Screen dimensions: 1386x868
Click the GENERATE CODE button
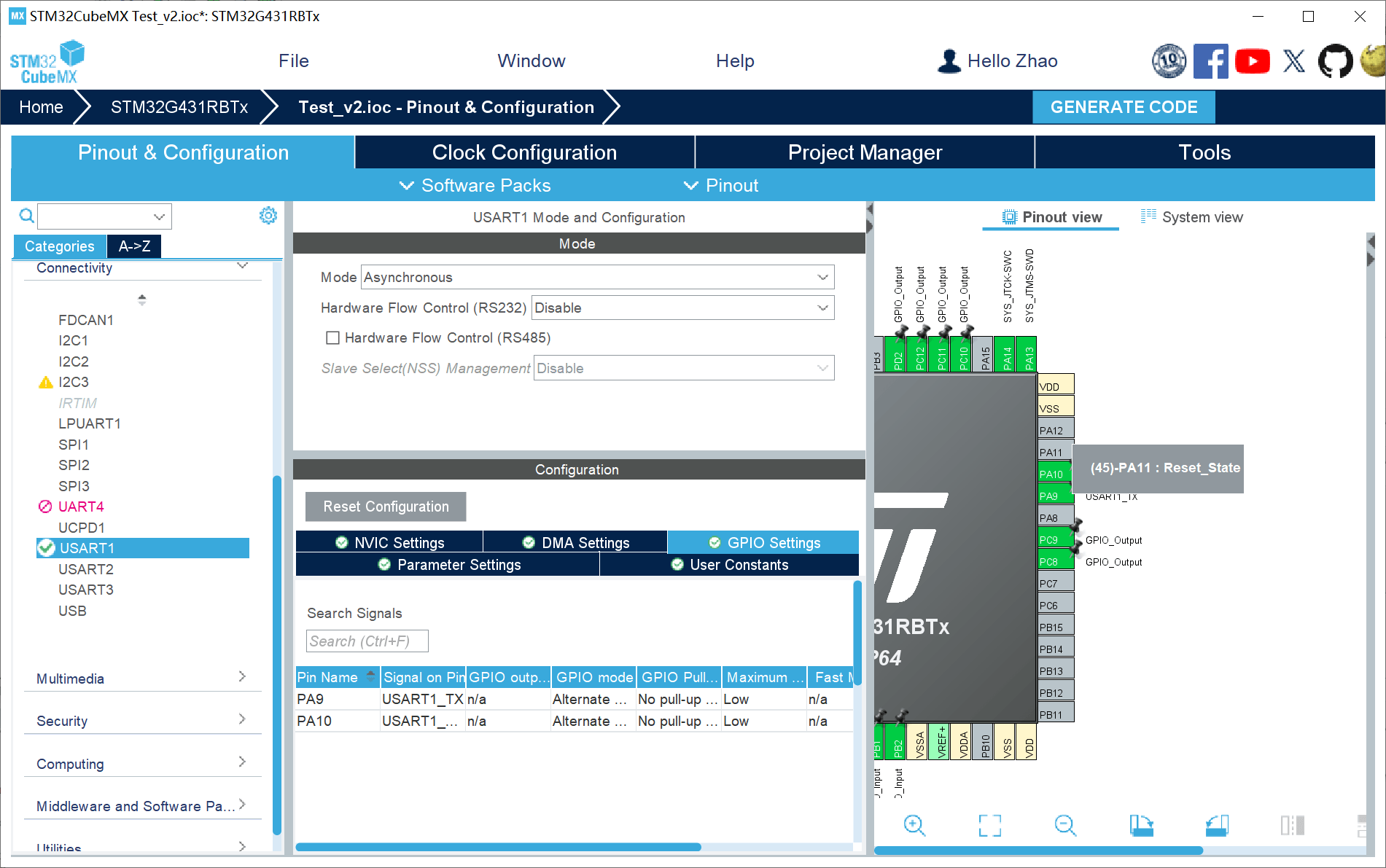[x=1123, y=107]
